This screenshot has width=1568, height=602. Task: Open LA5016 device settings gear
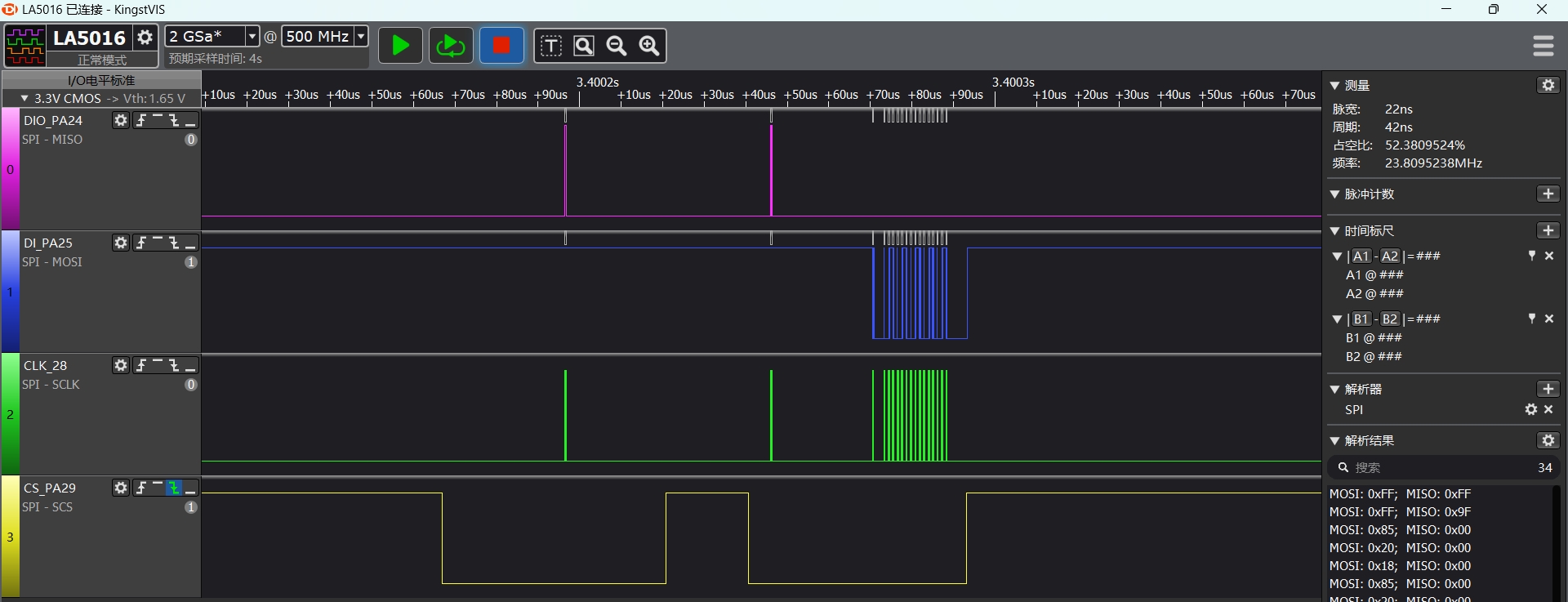145,38
